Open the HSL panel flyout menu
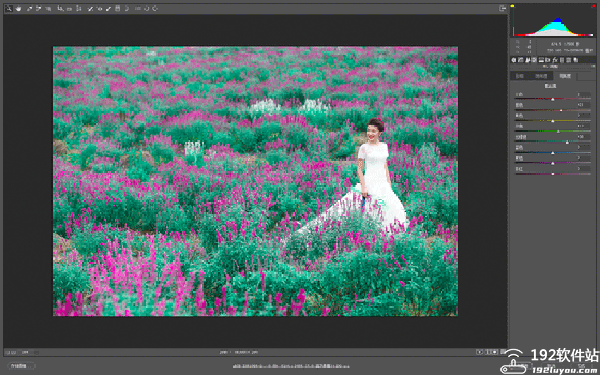The width and height of the screenshot is (600, 375). pos(593,66)
